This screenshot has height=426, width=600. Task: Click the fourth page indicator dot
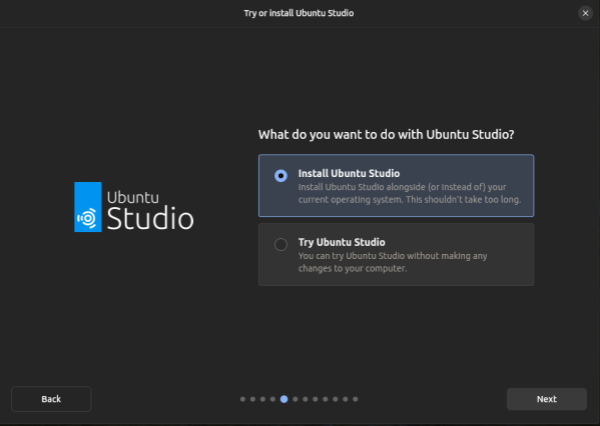point(273,399)
